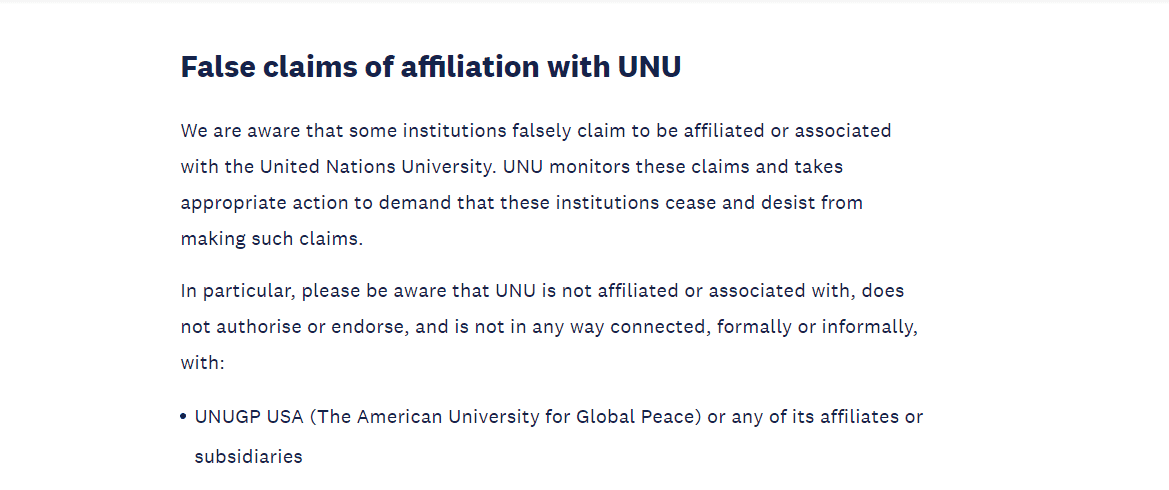Click the 'UNUGP USA' list item text

point(248,417)
